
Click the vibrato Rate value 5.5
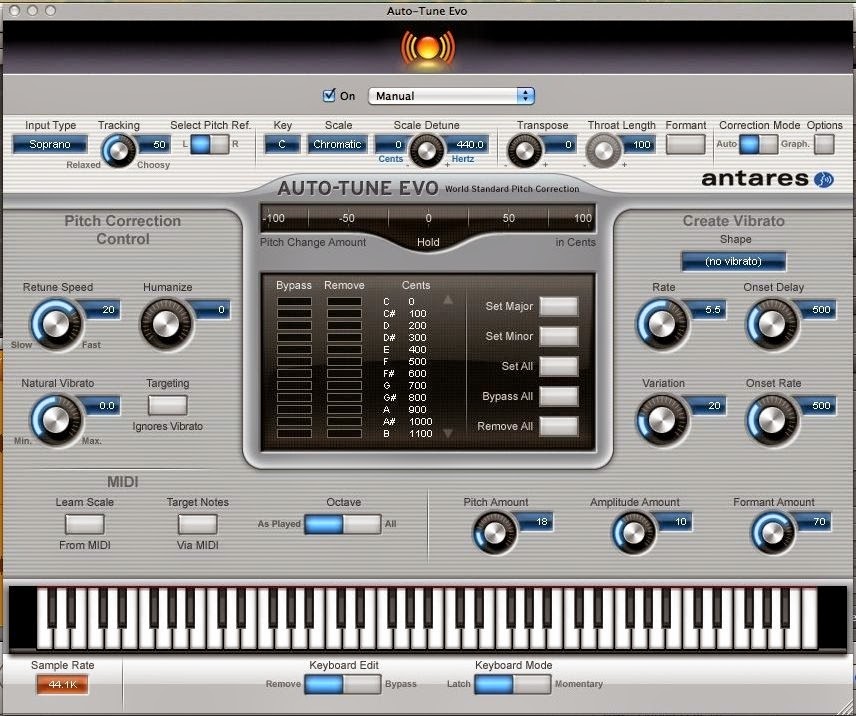(709, 309)
